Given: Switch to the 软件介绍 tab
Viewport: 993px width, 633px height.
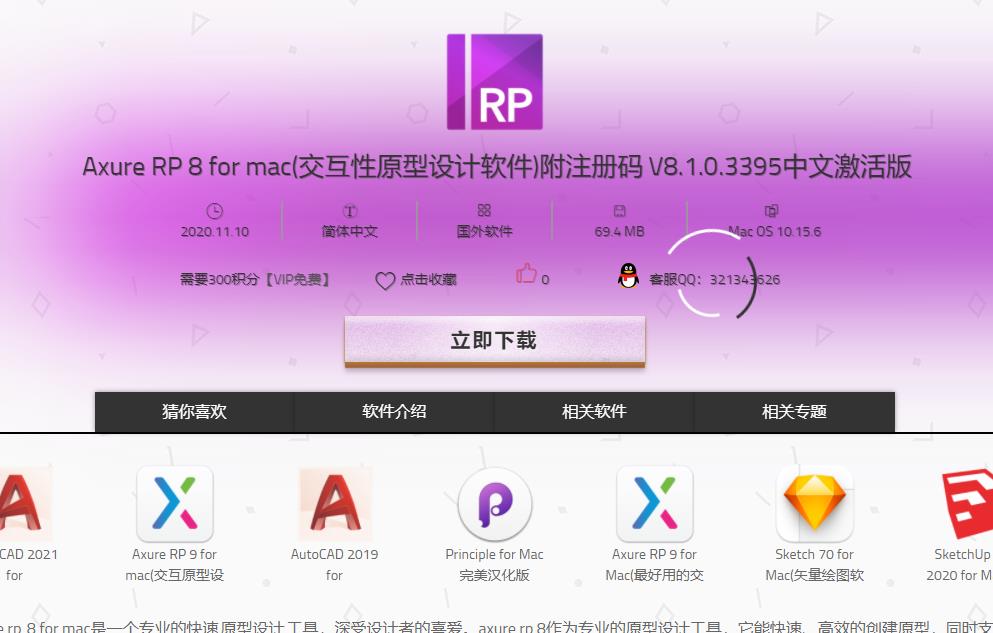Looking at the screenshot, I should pos(394,411).
